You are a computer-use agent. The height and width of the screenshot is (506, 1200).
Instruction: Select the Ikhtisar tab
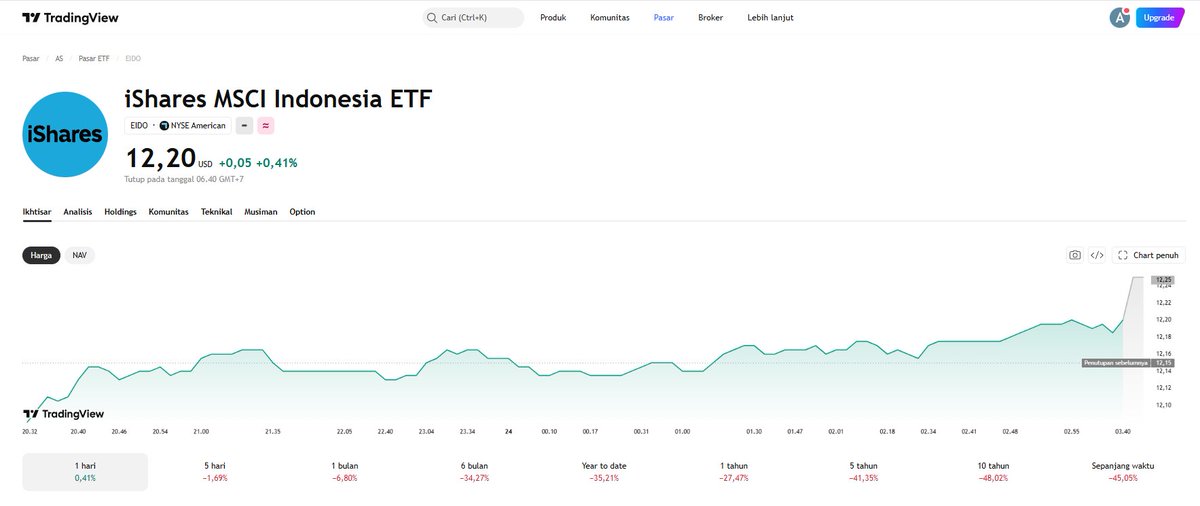[37, 212]
